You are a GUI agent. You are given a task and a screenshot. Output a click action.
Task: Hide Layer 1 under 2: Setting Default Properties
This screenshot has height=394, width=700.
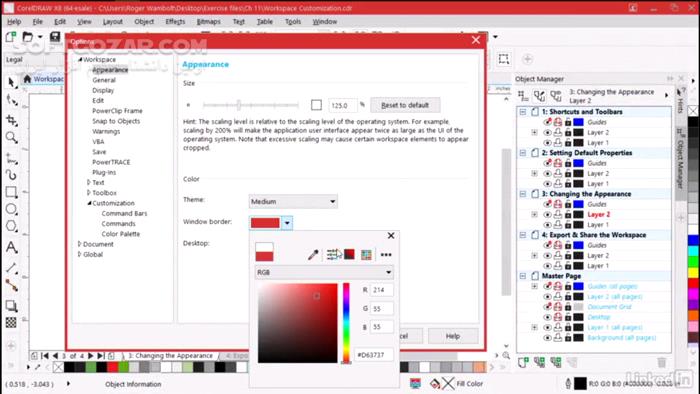[547, 184]
